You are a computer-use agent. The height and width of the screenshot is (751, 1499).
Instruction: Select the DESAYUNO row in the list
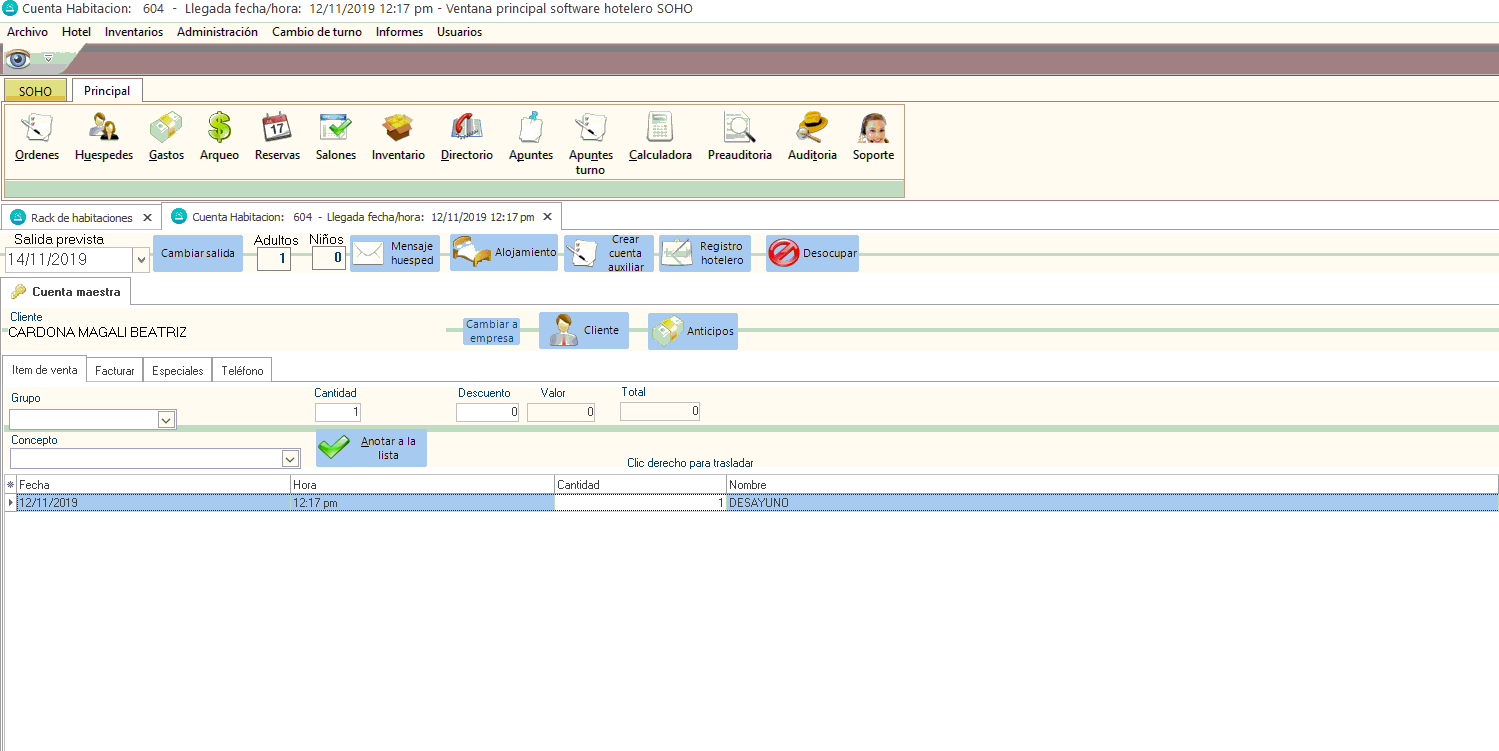click(758, 503)
